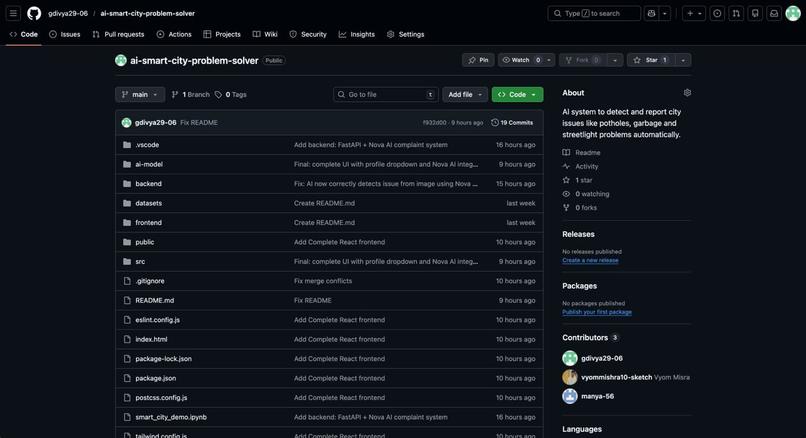The width and height of the screenshot is (806, 438).
Task: Open the package-lock.json file
Action: [163, 359]
